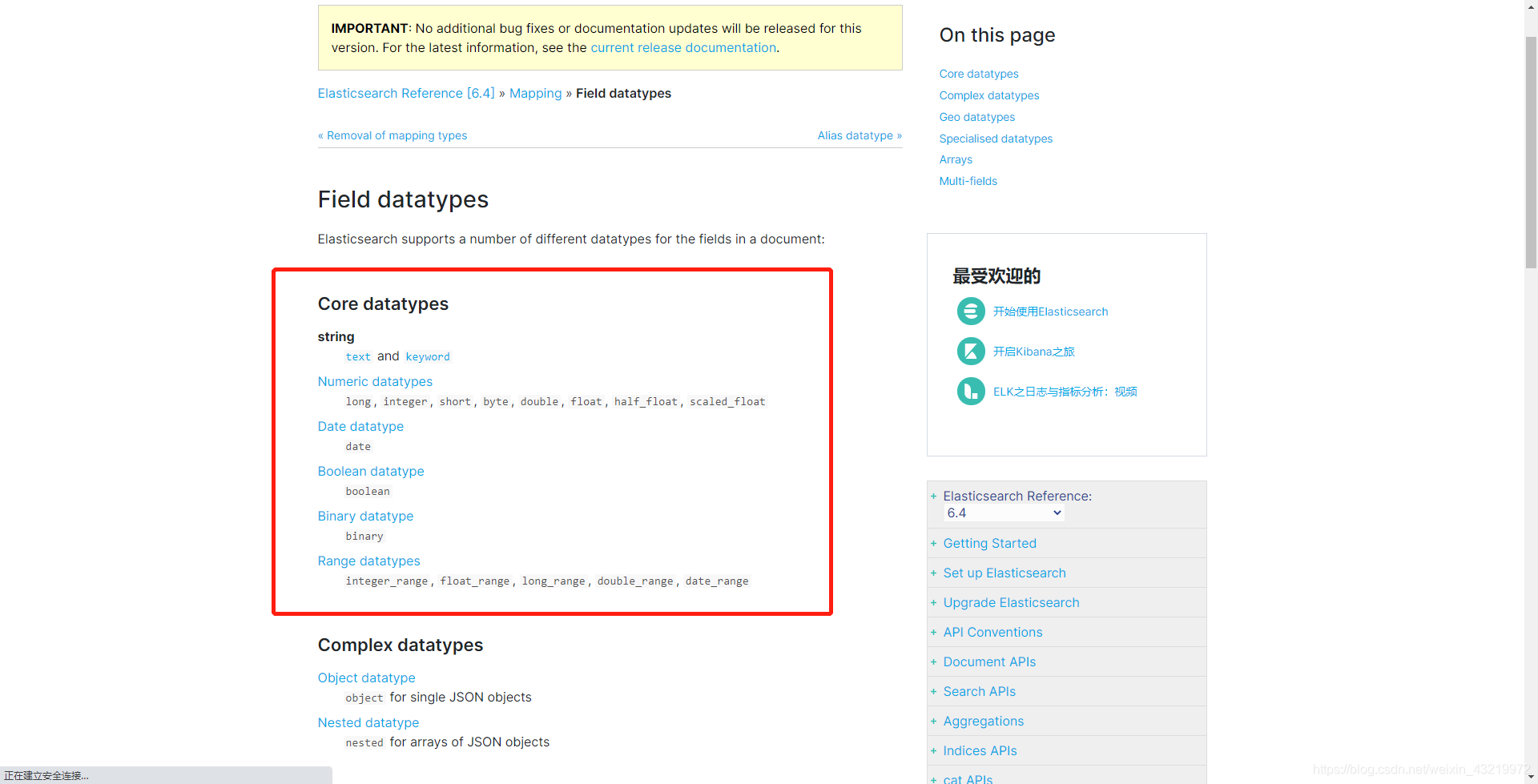1538x784 pixels.
Task: Expand the Set up Elasticsearch section
Action: click(933, 573)
